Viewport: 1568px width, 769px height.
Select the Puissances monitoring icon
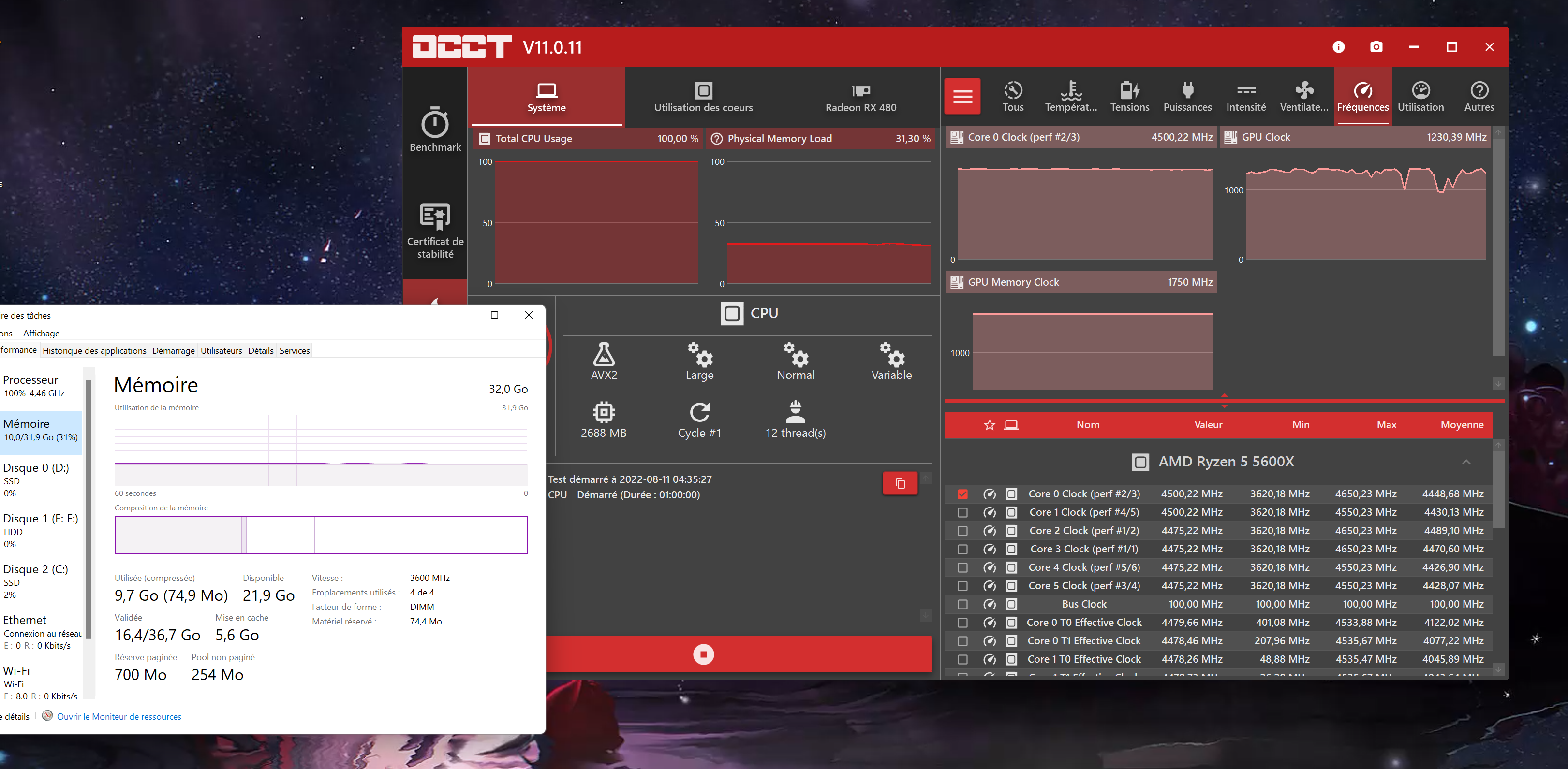1187,96
